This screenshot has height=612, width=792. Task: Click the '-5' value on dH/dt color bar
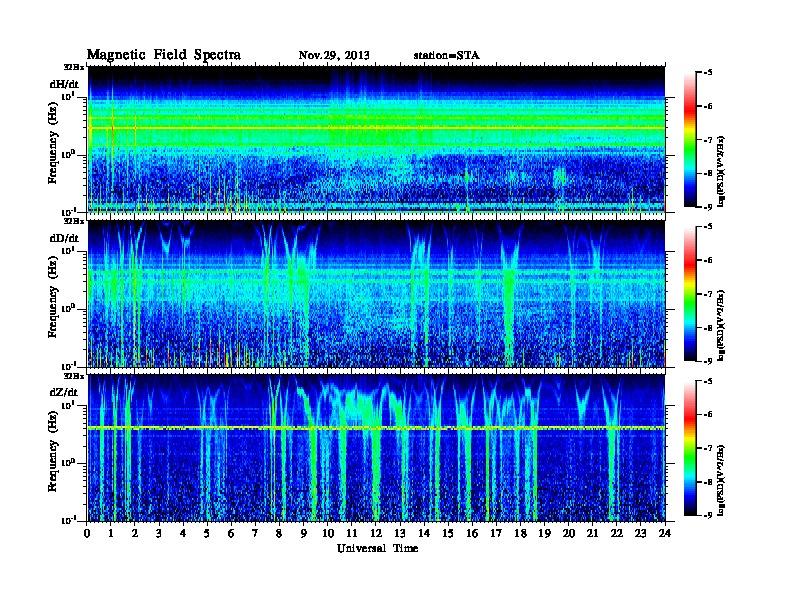click(708, 73)
